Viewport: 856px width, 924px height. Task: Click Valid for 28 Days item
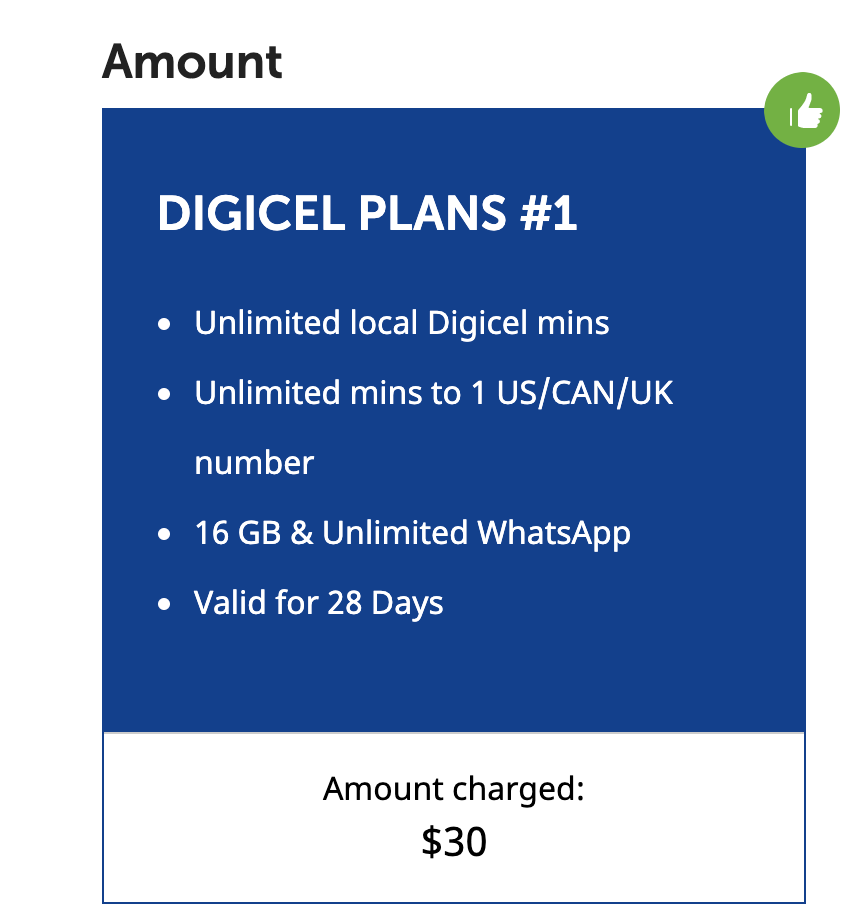point(319,603)
